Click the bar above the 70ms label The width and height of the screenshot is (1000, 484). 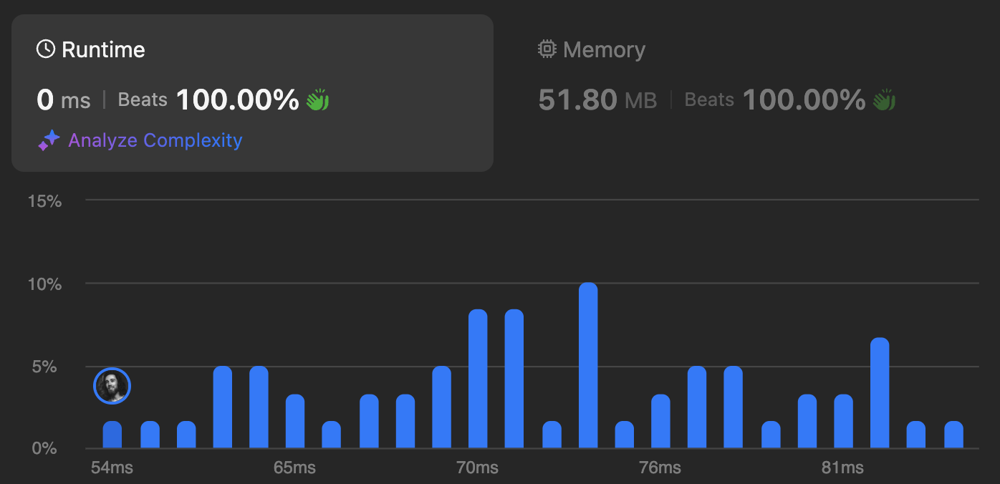(478, 379)
